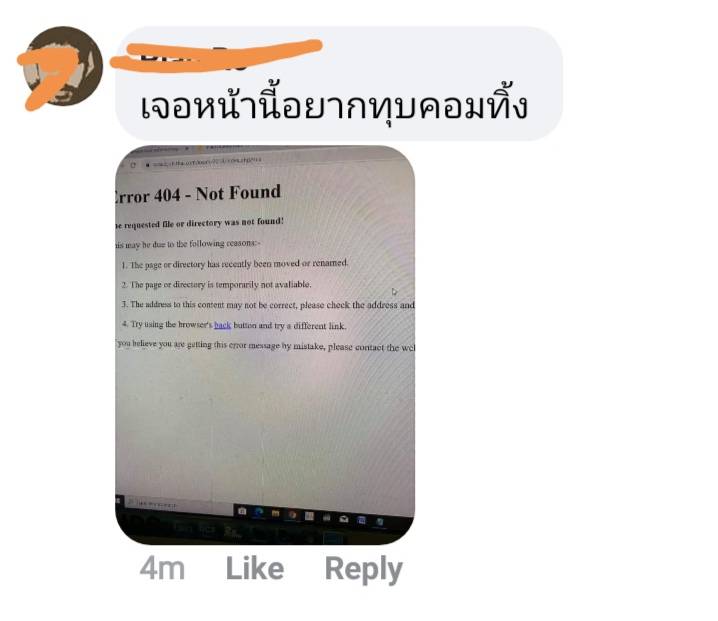
Task: Click the white envelope Mail taskbar icon
Action: (x=343, y=518)
